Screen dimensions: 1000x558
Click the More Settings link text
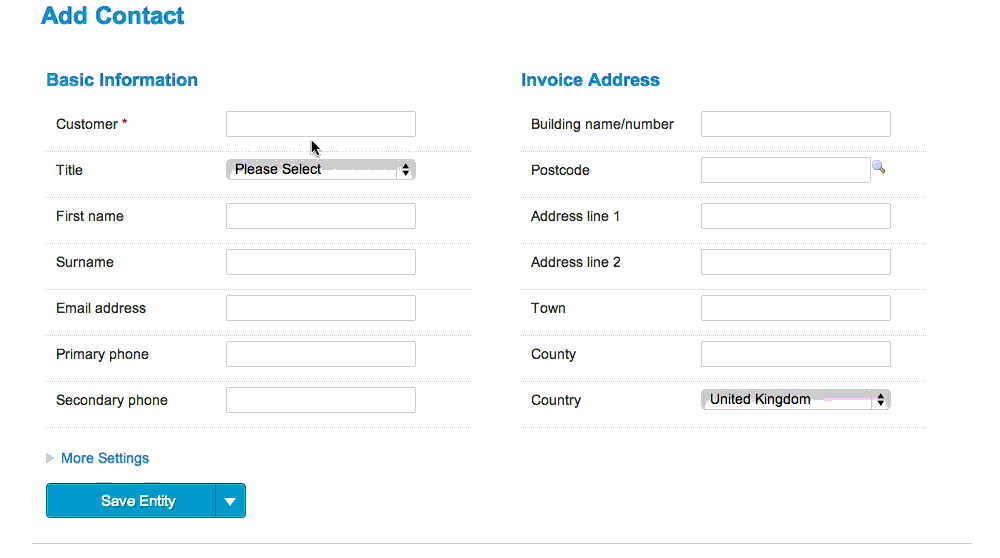click(x=105, y=459)
